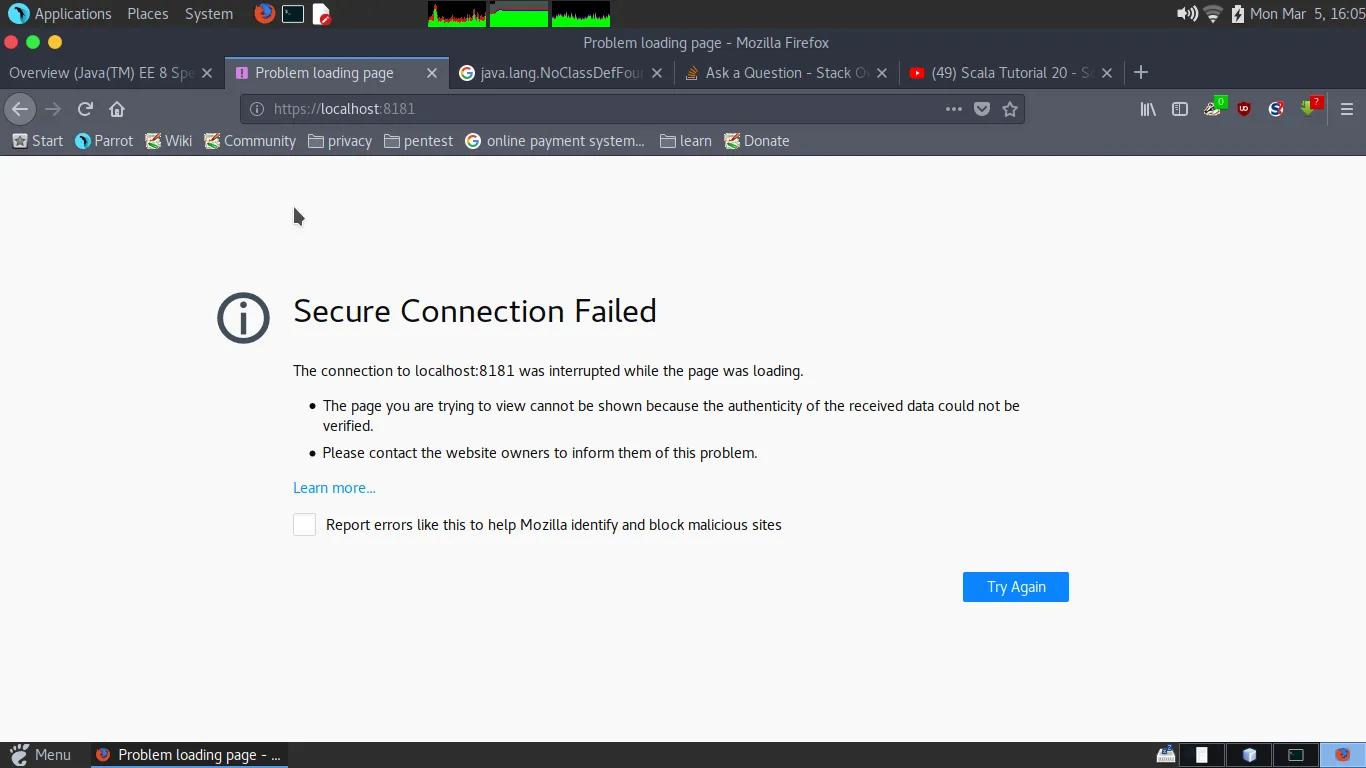This screenshot has width=1366, height=768.
Task: Go to the Firefox home page
Action: click(117, 109)
